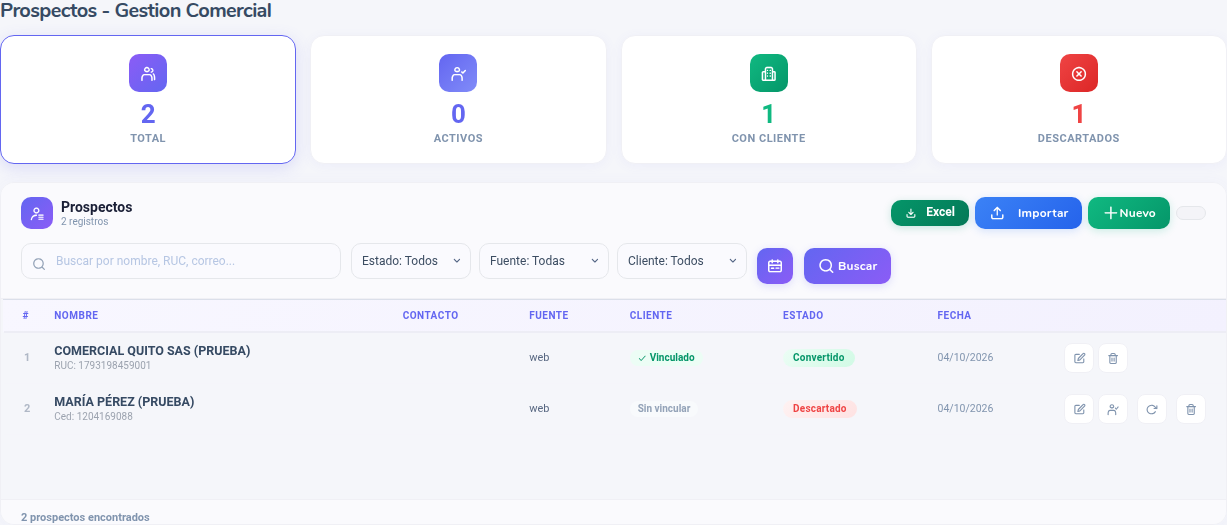Click the blank pill button beside Nuevo
This screenshot has width=1227, height=525.
tap(1191, 213)
